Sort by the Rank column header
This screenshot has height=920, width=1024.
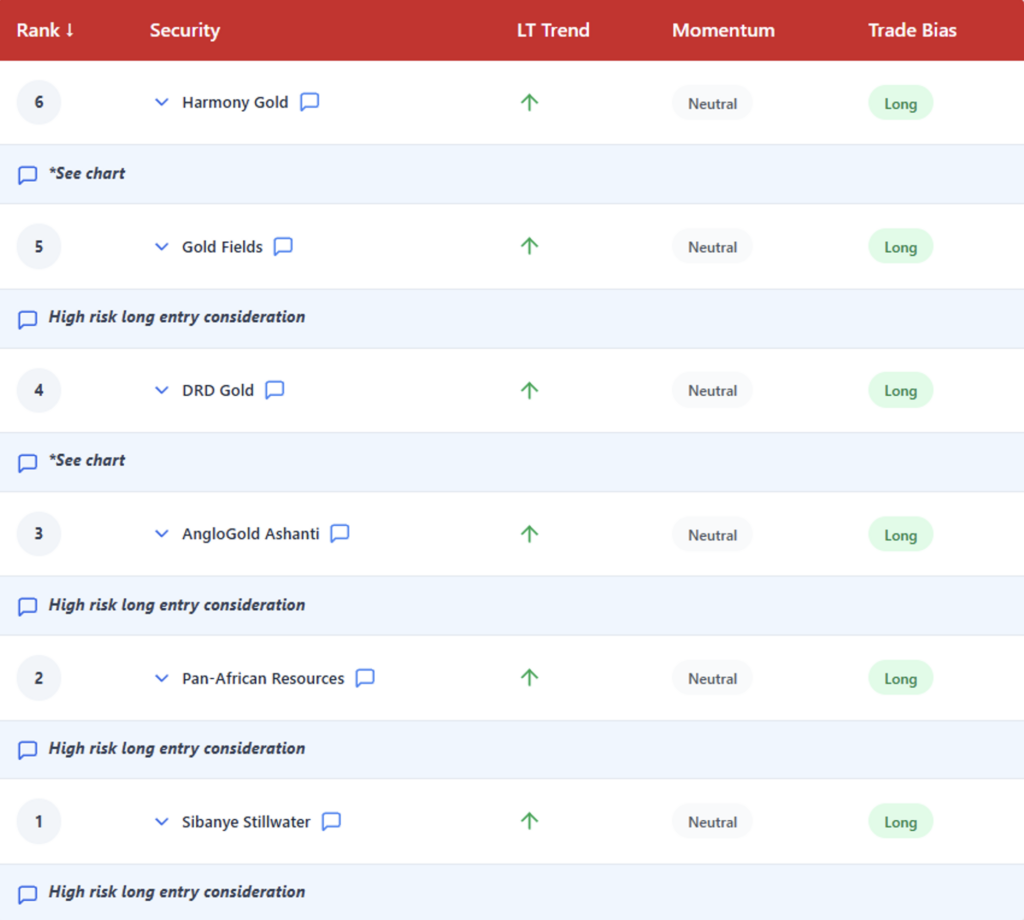pos(46,30)
